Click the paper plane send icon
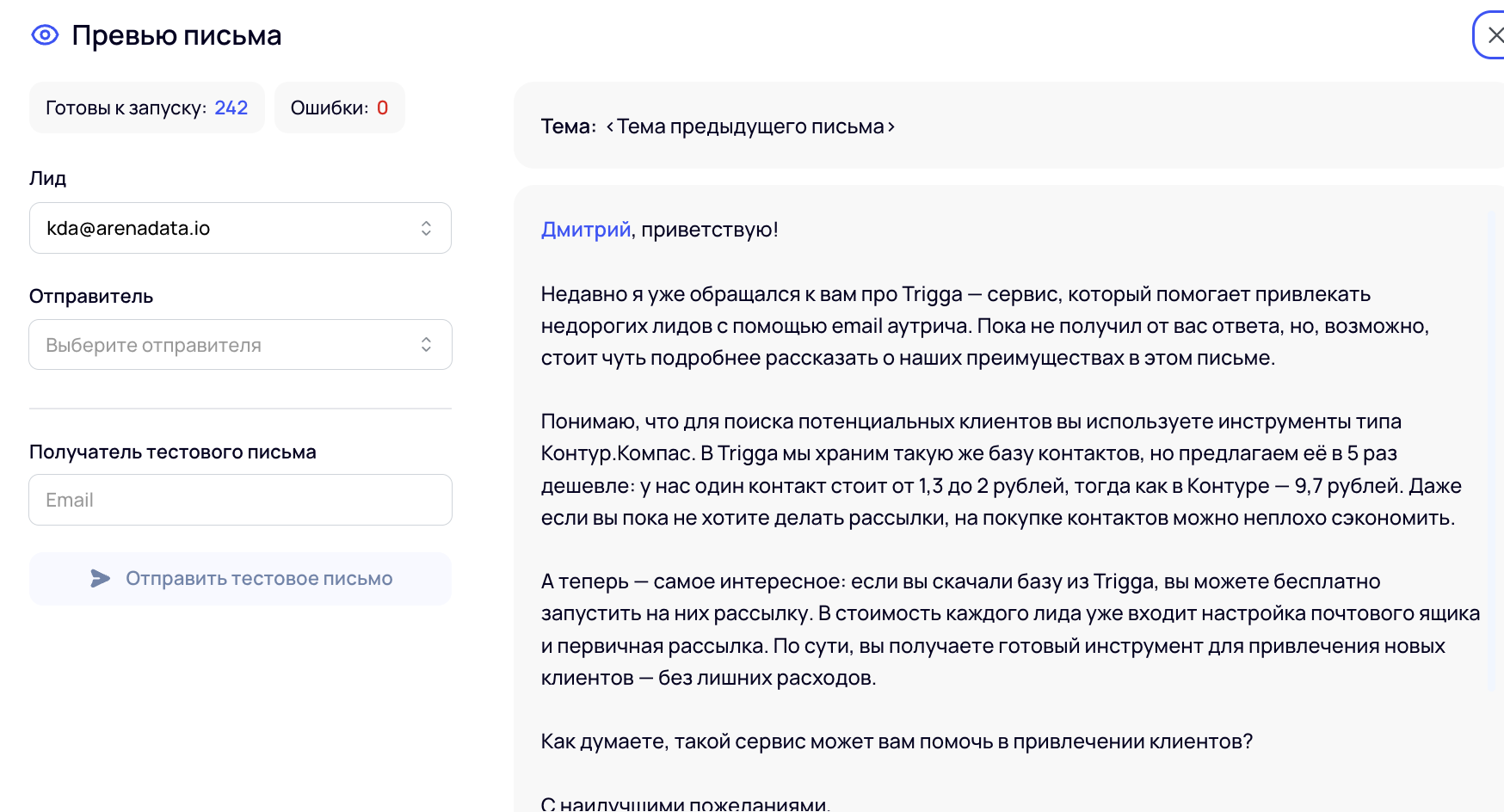This screenshot has width=1504, height=812. 101,579
